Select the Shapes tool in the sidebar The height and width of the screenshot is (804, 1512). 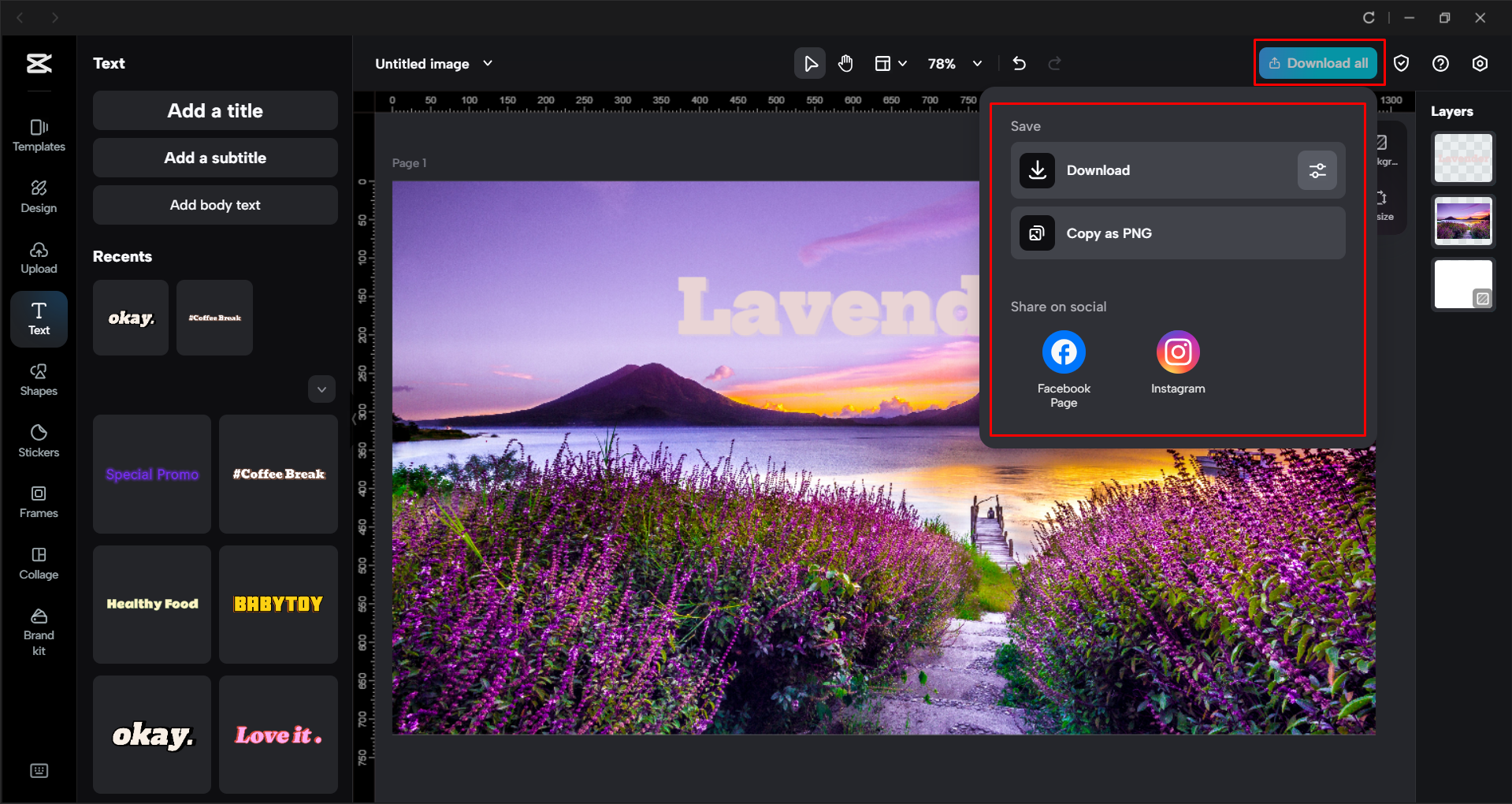click(x=39, y=380)
